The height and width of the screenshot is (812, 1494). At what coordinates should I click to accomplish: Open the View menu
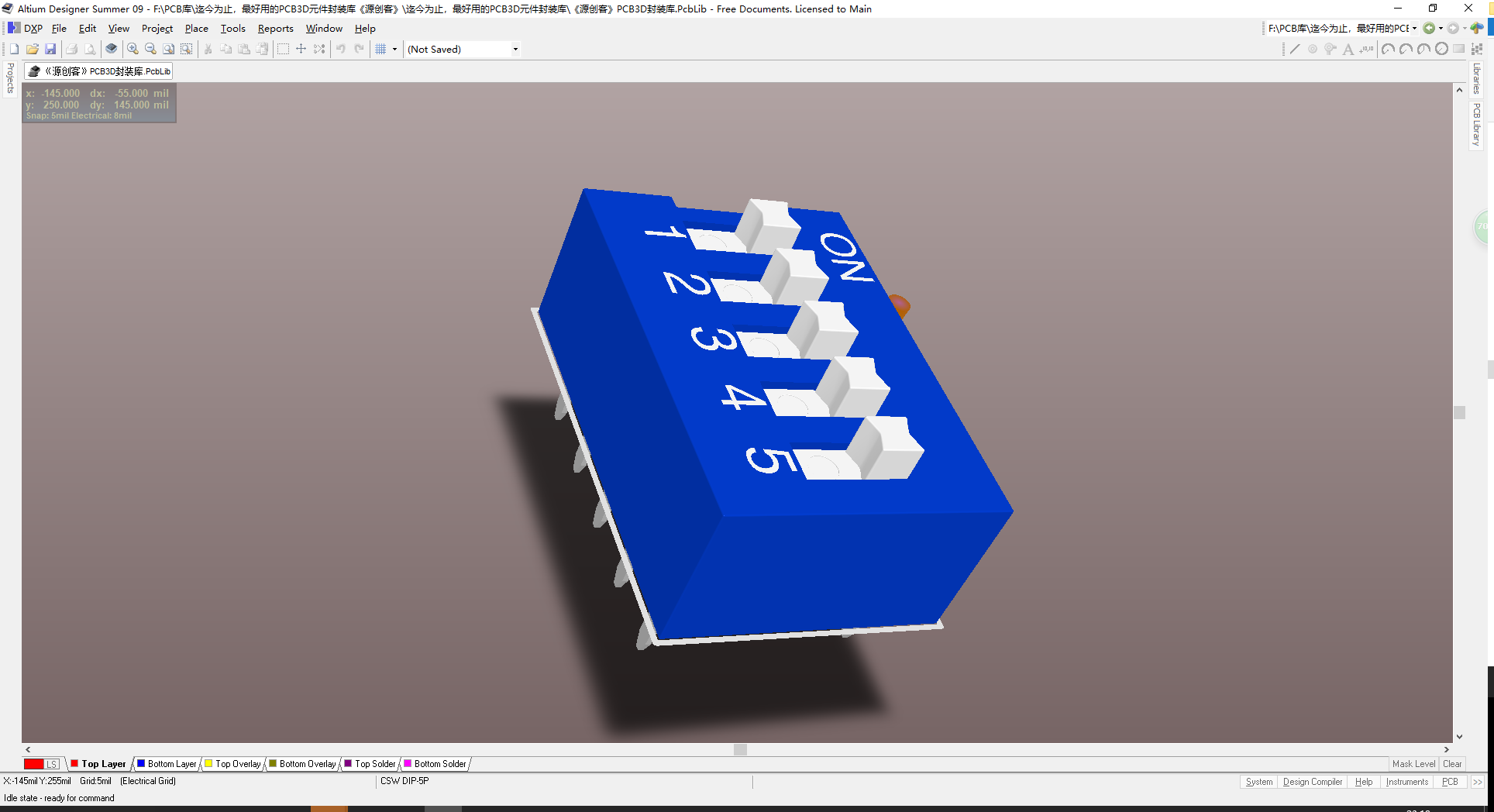(119, 29)
